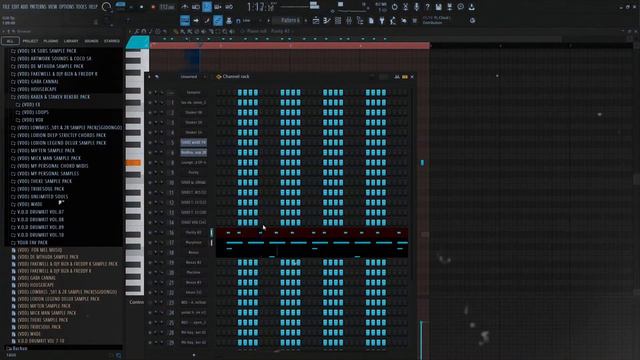This screenshot has width=640, height=360.
Task: Click the orange highlighted piano key
Action: [133, 163]
